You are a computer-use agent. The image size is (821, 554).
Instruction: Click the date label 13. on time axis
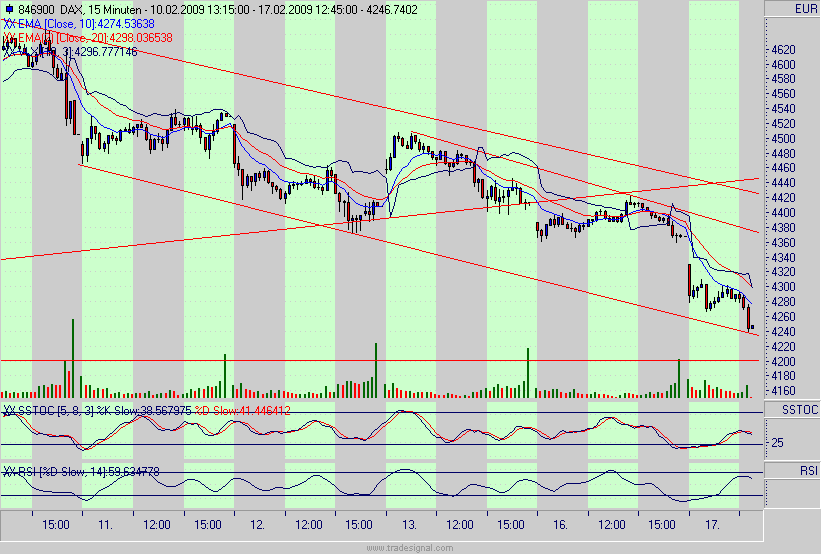point(409,525)
